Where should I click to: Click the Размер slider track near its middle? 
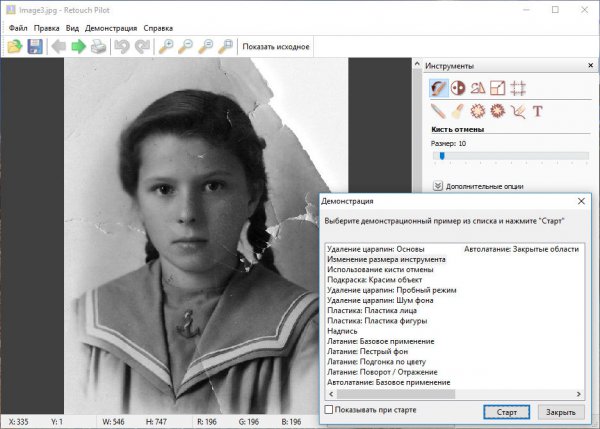pyautogui.click(x=511, y=156)
